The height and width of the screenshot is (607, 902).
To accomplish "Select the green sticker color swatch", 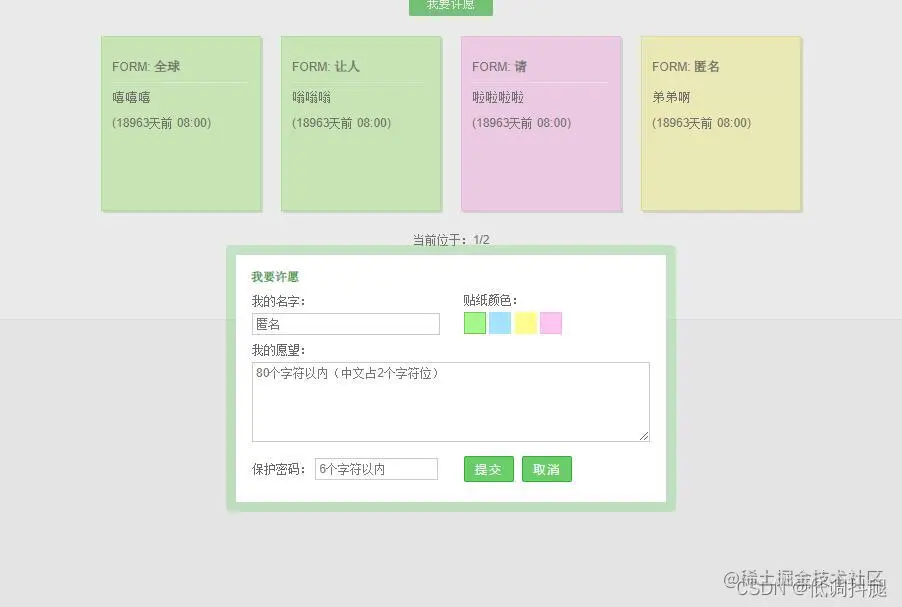I will point(474,322).
